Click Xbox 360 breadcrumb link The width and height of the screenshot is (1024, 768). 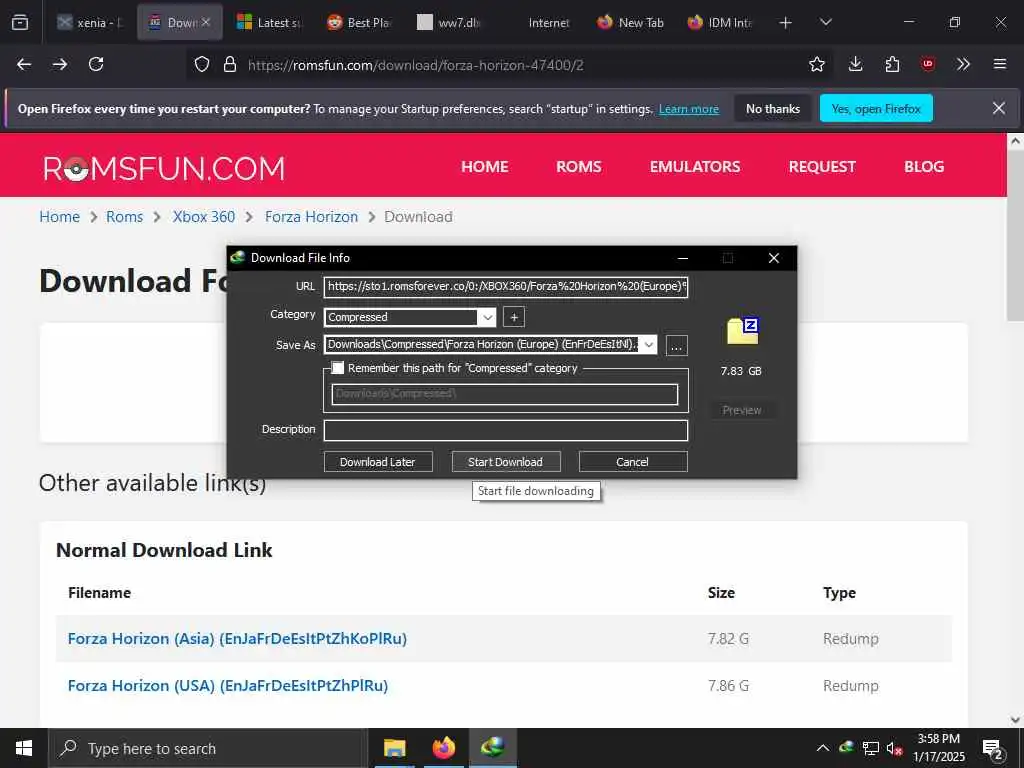coord(204,217)
